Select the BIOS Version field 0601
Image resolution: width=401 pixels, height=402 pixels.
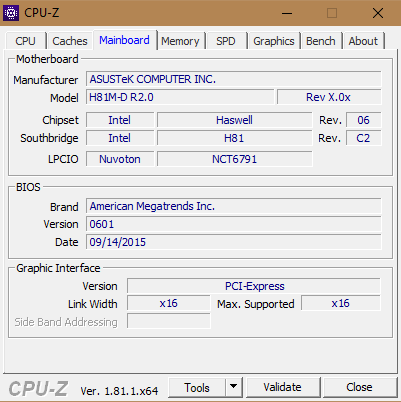coord(234,224)
